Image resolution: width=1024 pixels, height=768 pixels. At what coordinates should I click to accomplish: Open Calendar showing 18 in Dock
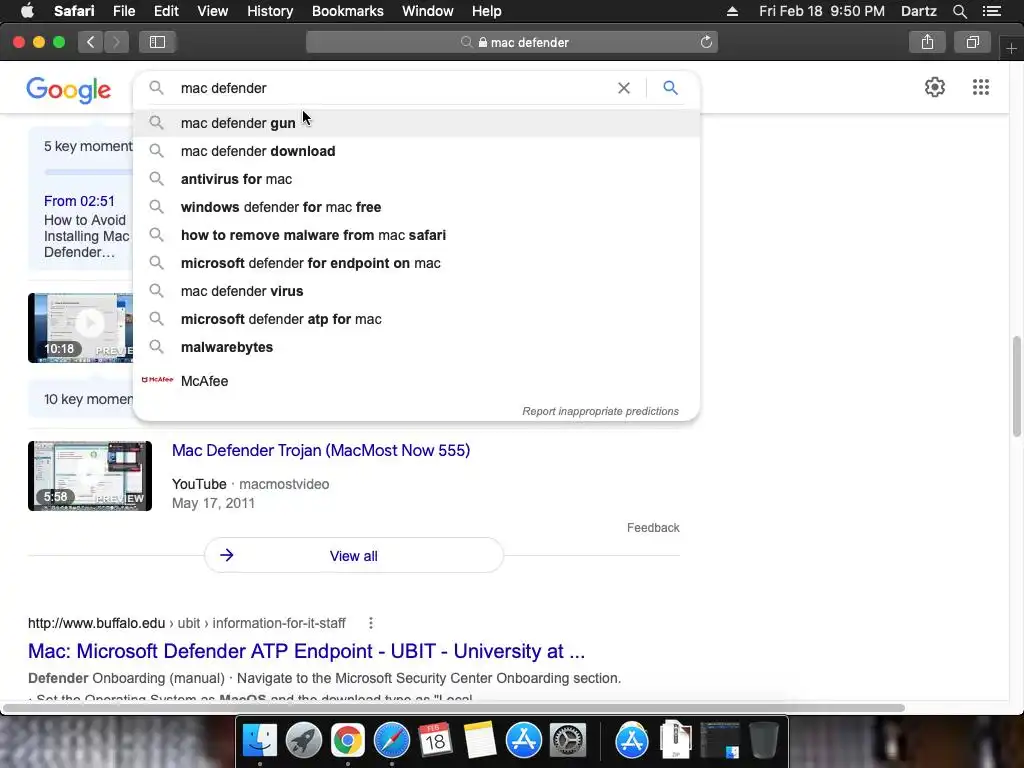436,740
